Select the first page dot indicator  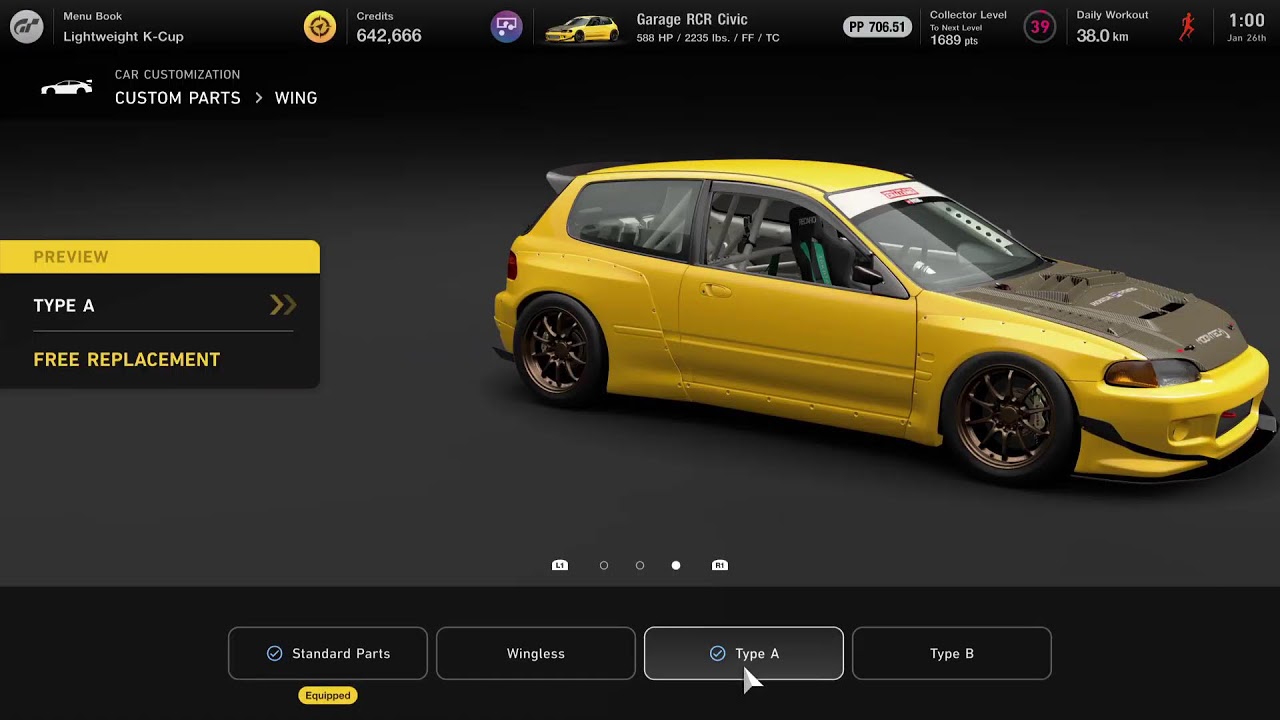[x=604, y=566]
